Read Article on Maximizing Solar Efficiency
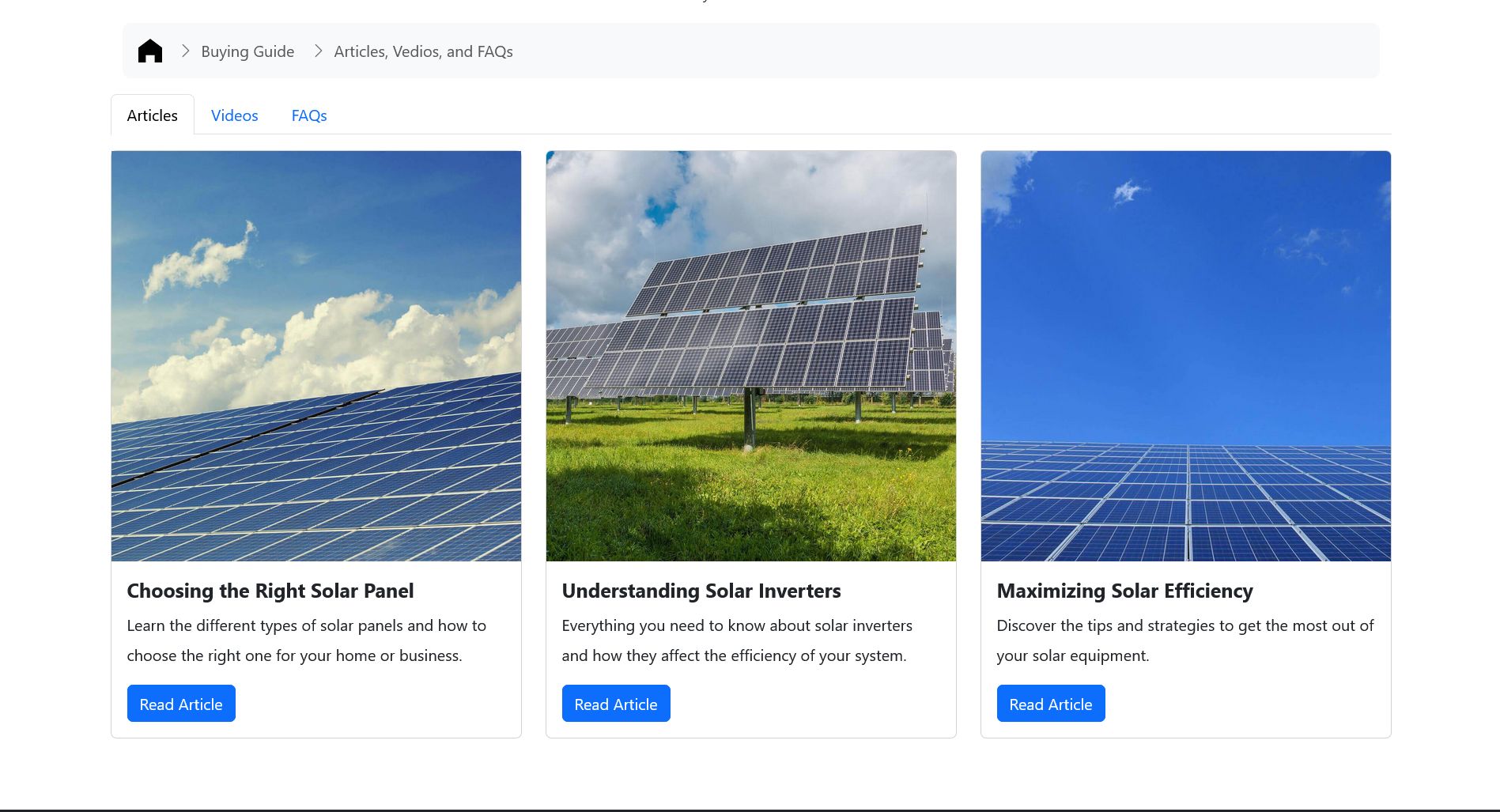 tap(1050, 704)
